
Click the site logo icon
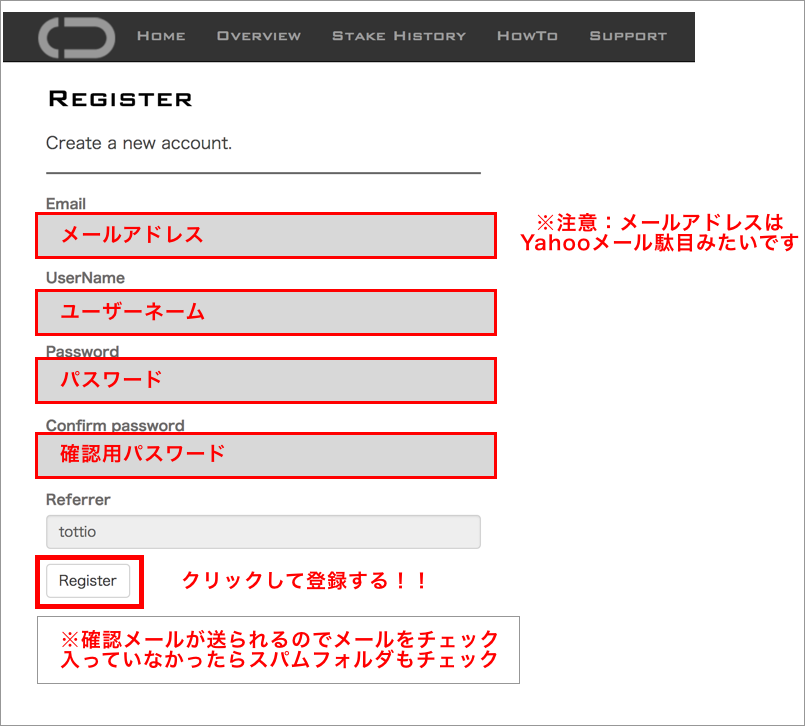point(76,37)
